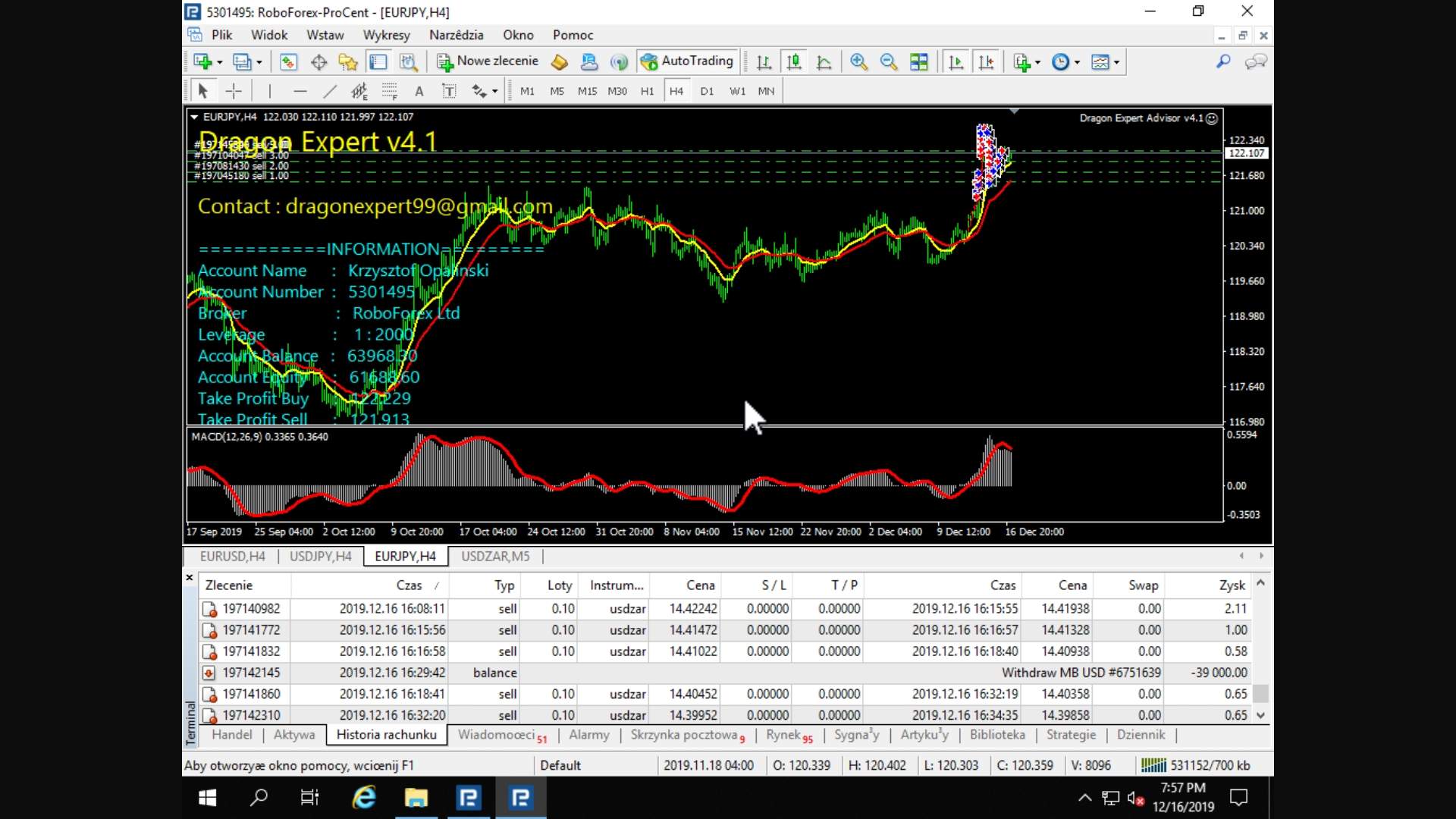Expand the new chart dropdown arrow
The width and height of the screenshot is (1456, 819).
(x=219, y=62)
